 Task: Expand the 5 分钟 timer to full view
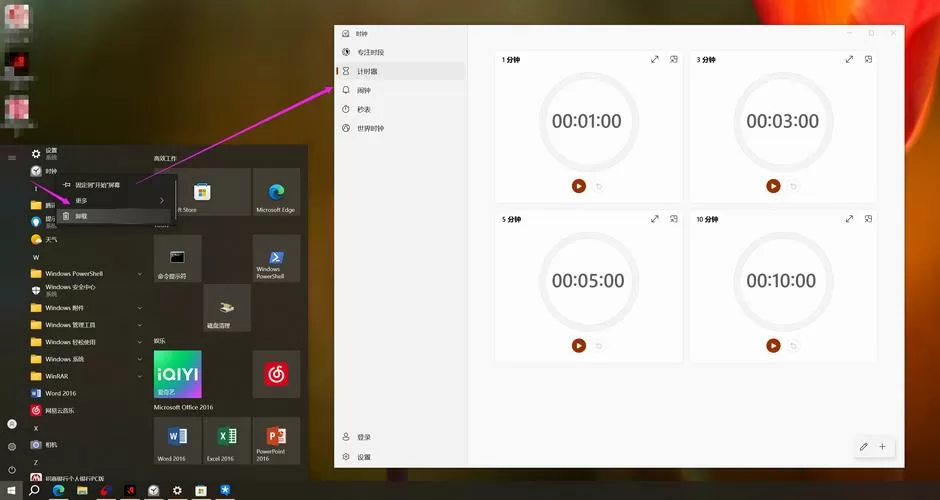655,219
